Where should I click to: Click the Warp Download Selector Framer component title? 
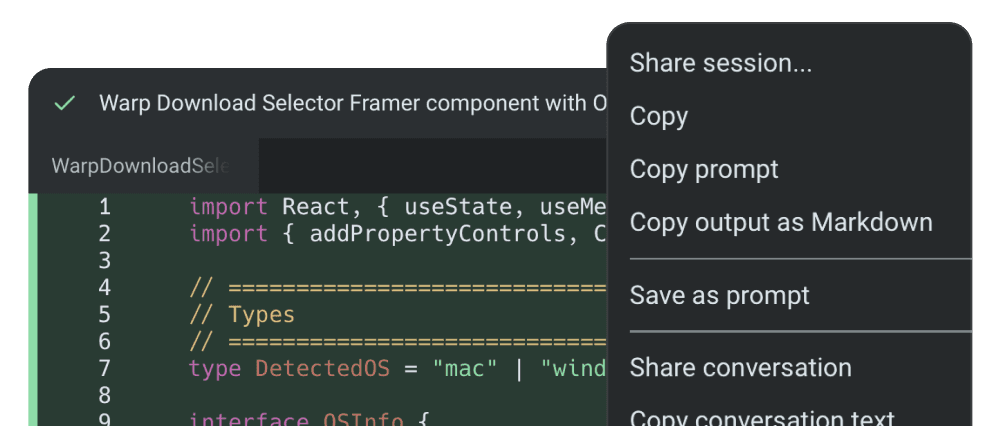click(353, 103)
